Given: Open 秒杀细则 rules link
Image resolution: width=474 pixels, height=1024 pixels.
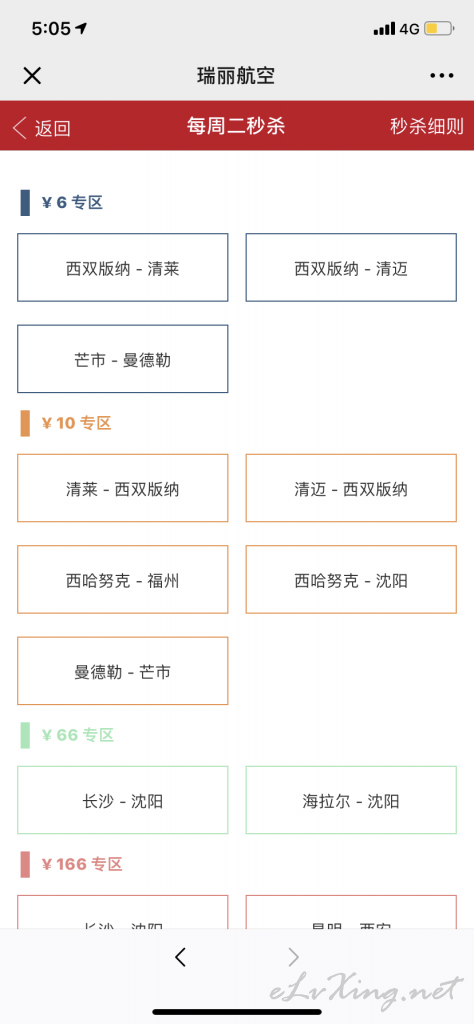Looking at the screenshot, I should 427,126.
